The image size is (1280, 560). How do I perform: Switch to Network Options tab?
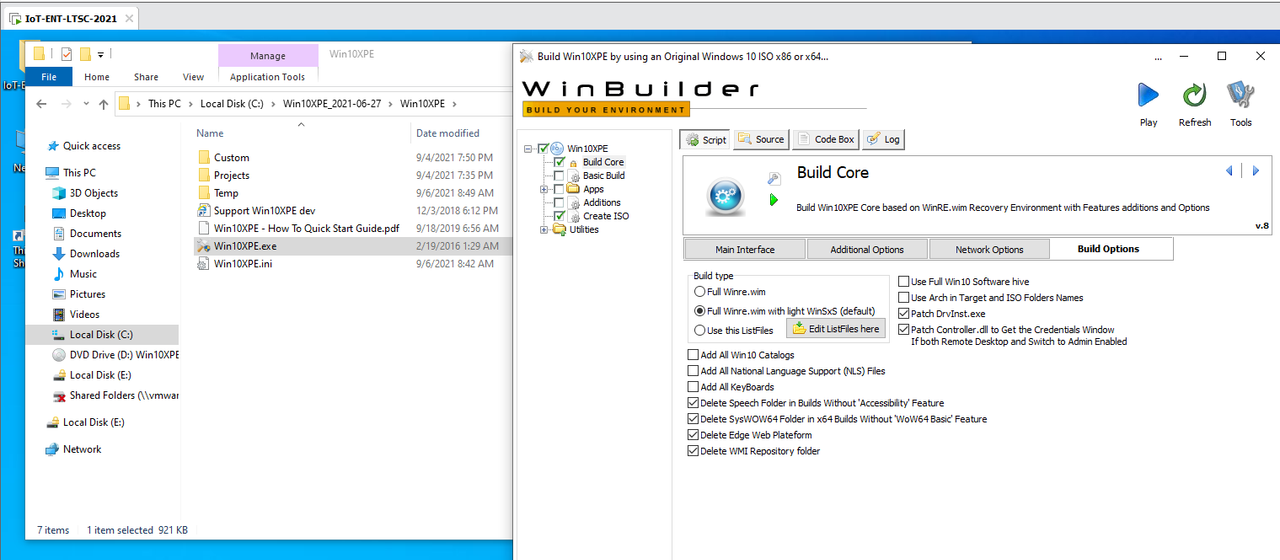(990, 249)
